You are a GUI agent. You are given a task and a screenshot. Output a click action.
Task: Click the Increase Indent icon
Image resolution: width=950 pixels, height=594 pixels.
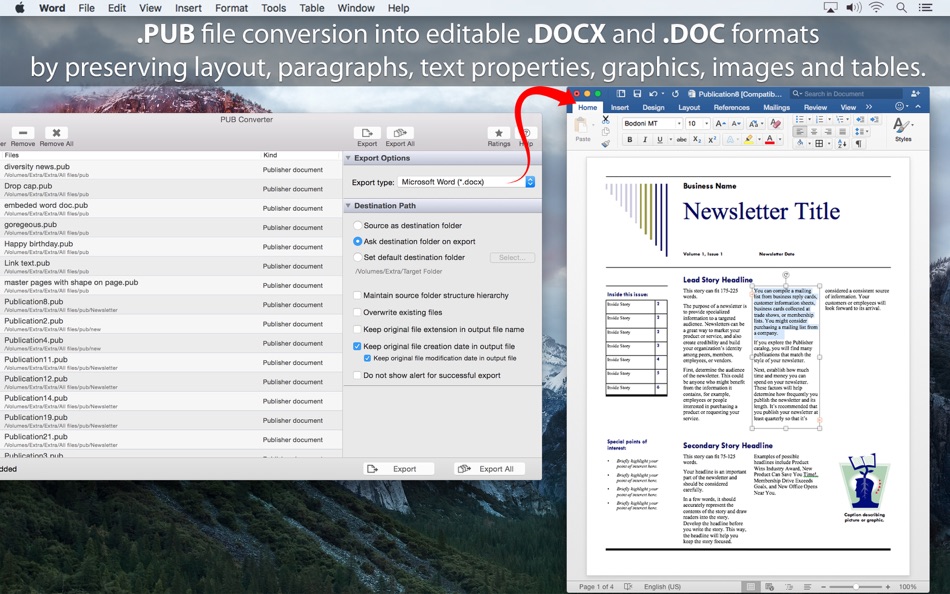[x=873, y=119]
